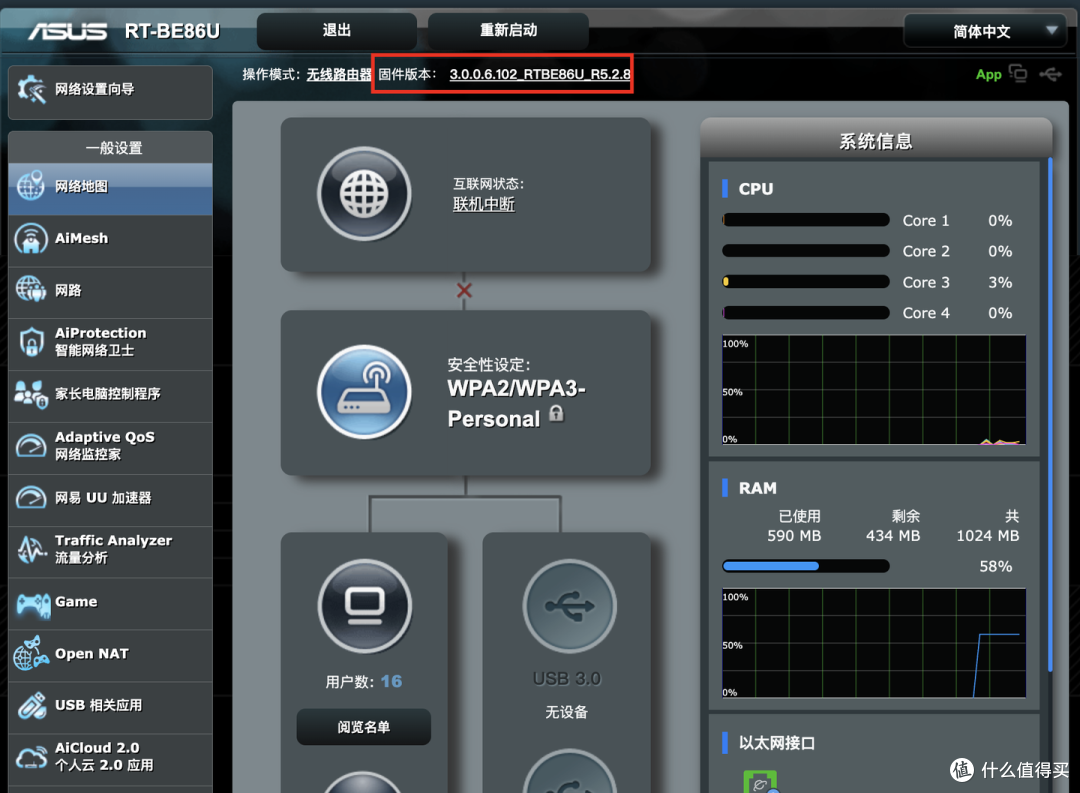Screen dimensions: 1080x793
Task: Click the system info panel scrollbar
Action: coord(1050,414)
